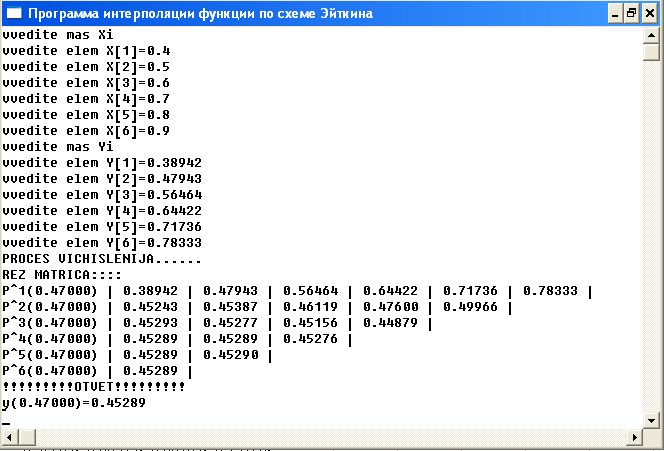This screenshot has width=664, height=451.
Task: Close the interpolation program window
Action: coord(650,14)
